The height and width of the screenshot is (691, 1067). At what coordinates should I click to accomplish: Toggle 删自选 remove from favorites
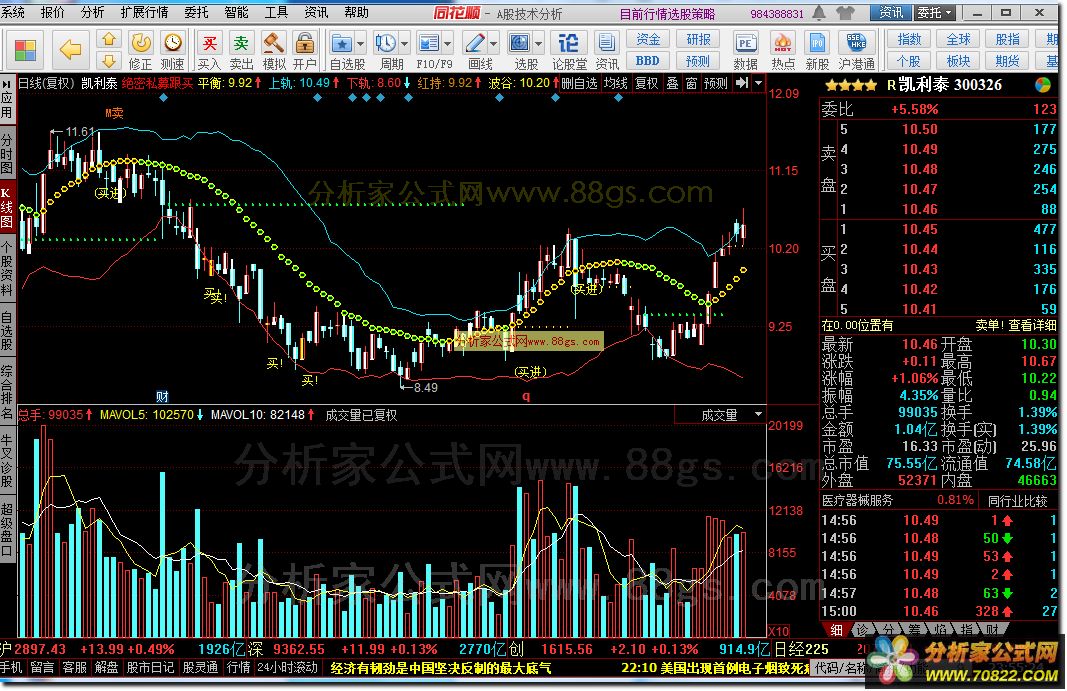click(x=580, y=83)
